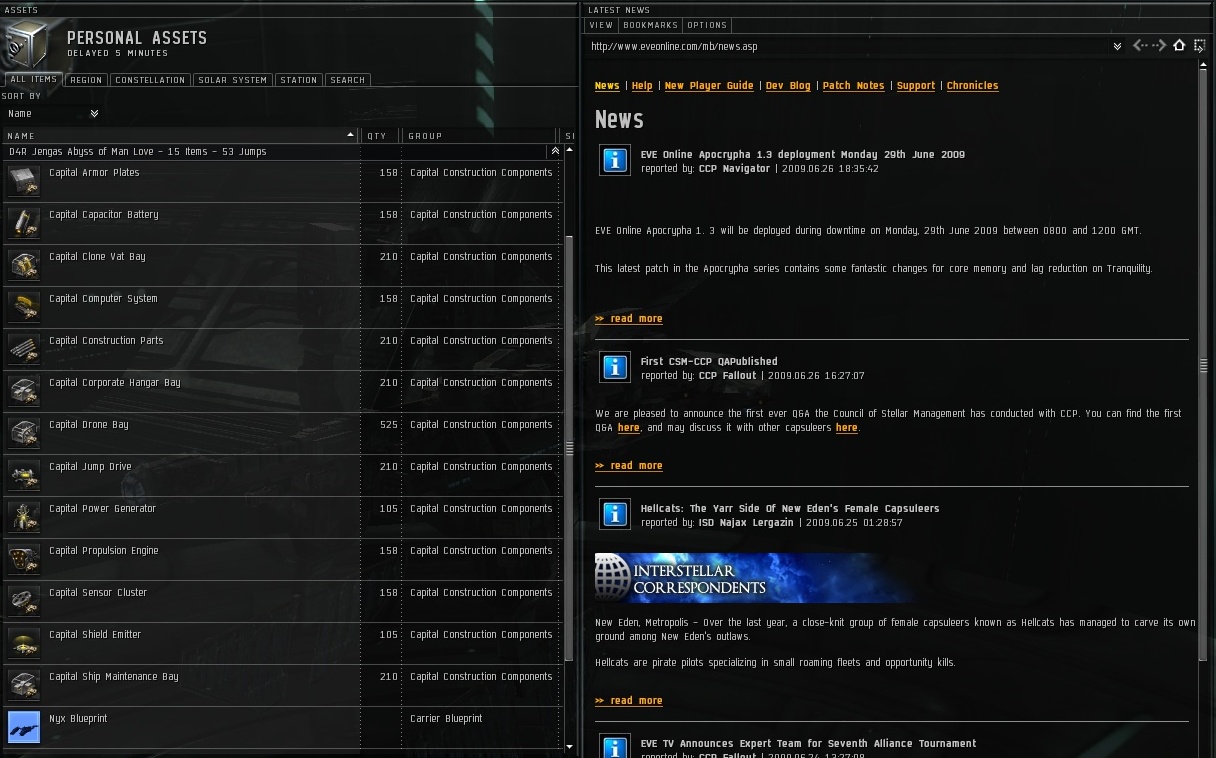Click the Qty column header
This screenshot has width=1216, height=758.
pyautogui.click(x=380, y=136)
